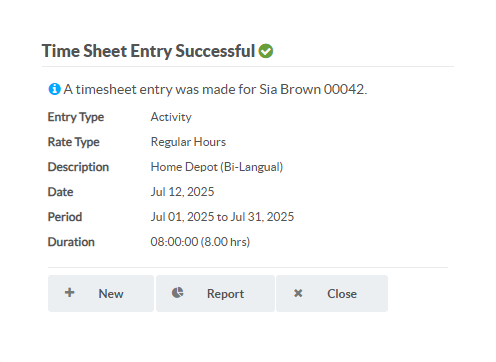Click the Time Sheet Entry Successful heading

pyautogui.click(x=148, y=51)
